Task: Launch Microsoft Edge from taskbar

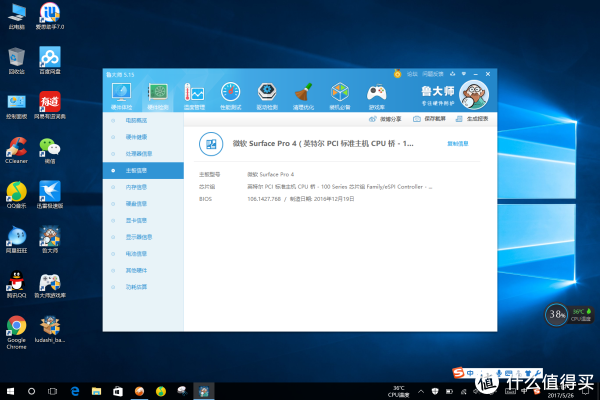Action: click(x=75, y=391)
